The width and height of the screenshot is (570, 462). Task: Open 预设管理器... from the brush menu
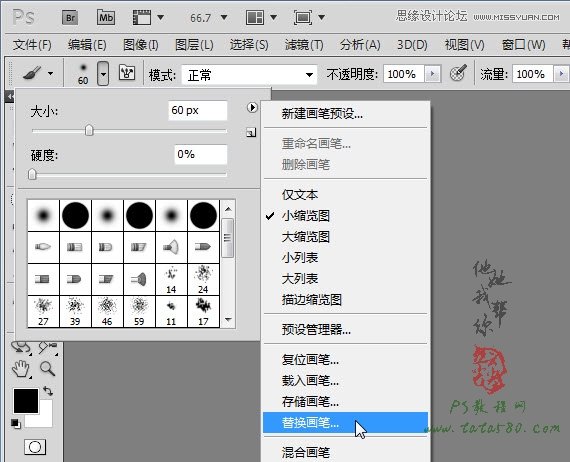point(316,330)
